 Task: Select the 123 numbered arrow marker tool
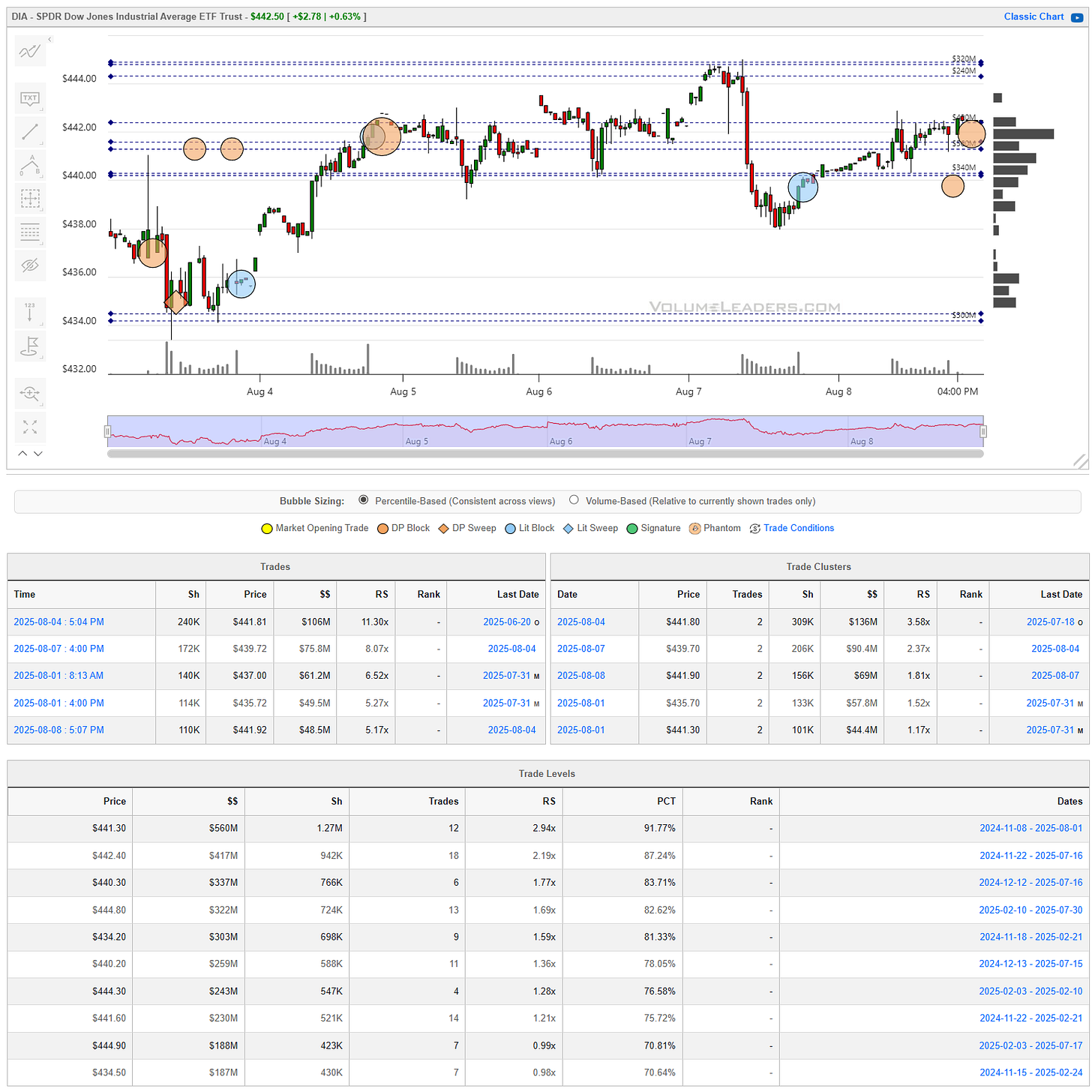tap(30, 313)
